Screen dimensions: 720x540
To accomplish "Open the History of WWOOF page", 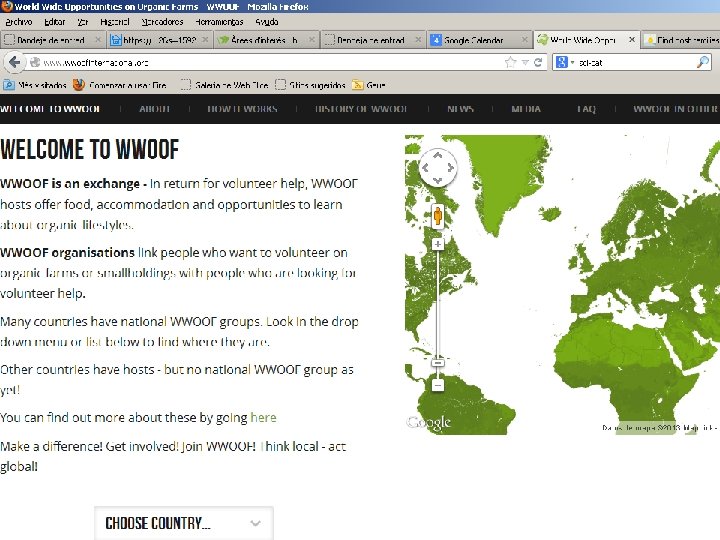I will pyautogui.click(x=361, y=109).
